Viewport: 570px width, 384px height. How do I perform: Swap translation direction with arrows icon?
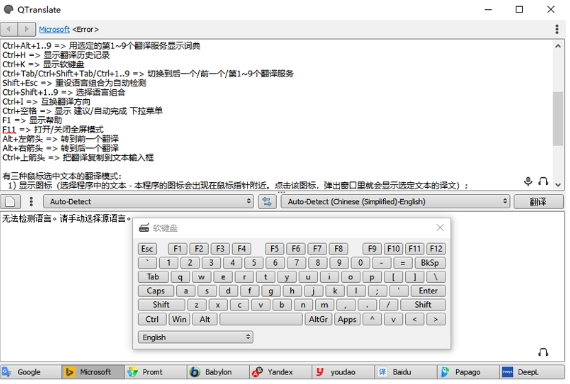[267, 201]
